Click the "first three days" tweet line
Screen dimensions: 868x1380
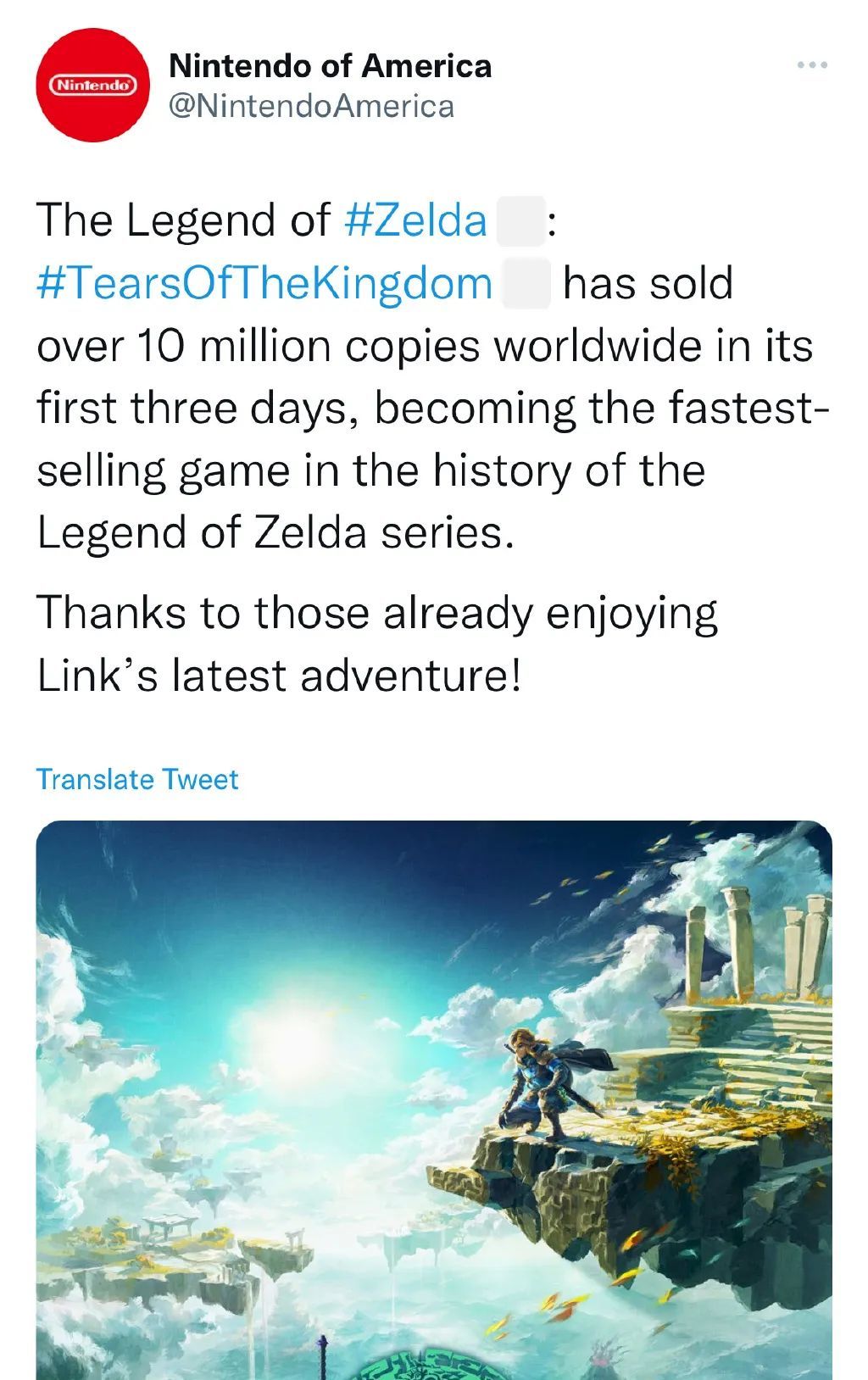pyautogui.click(x=432, y=409)
